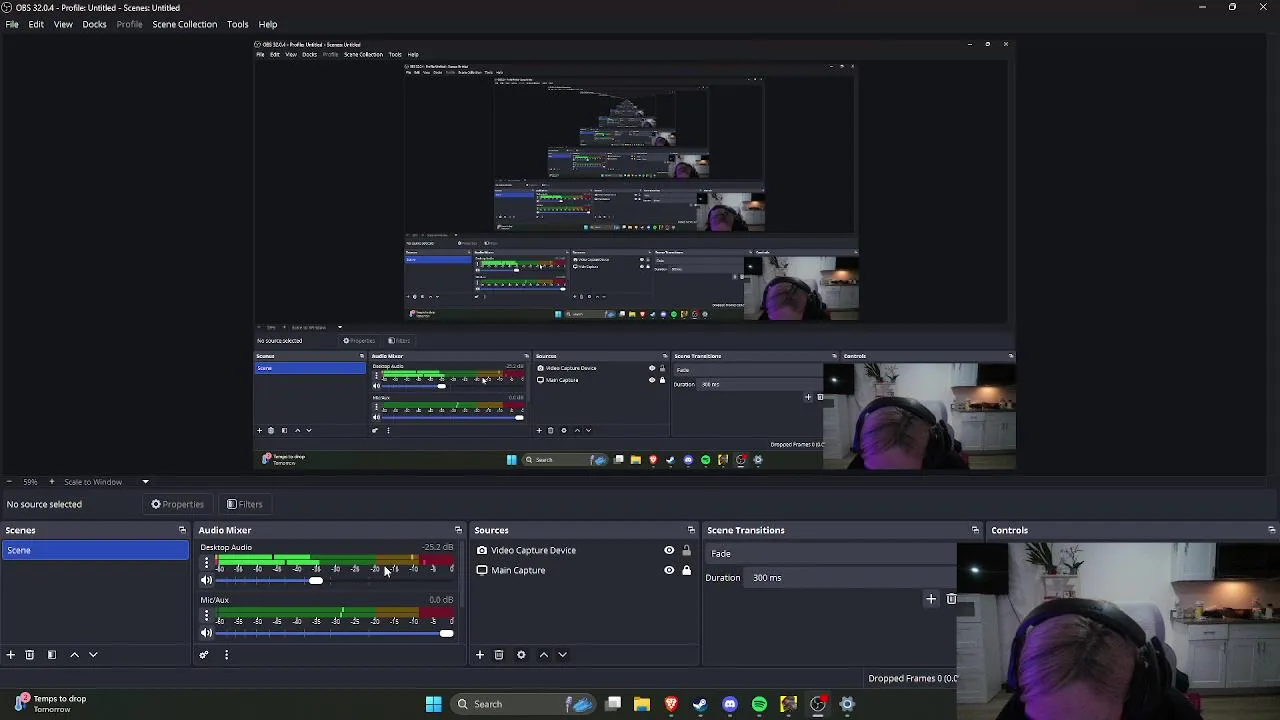Viewport: 1280px width, 720px height.
Task: Click OBS Studio icon in taskbar
Action: [x=818, y=704]
